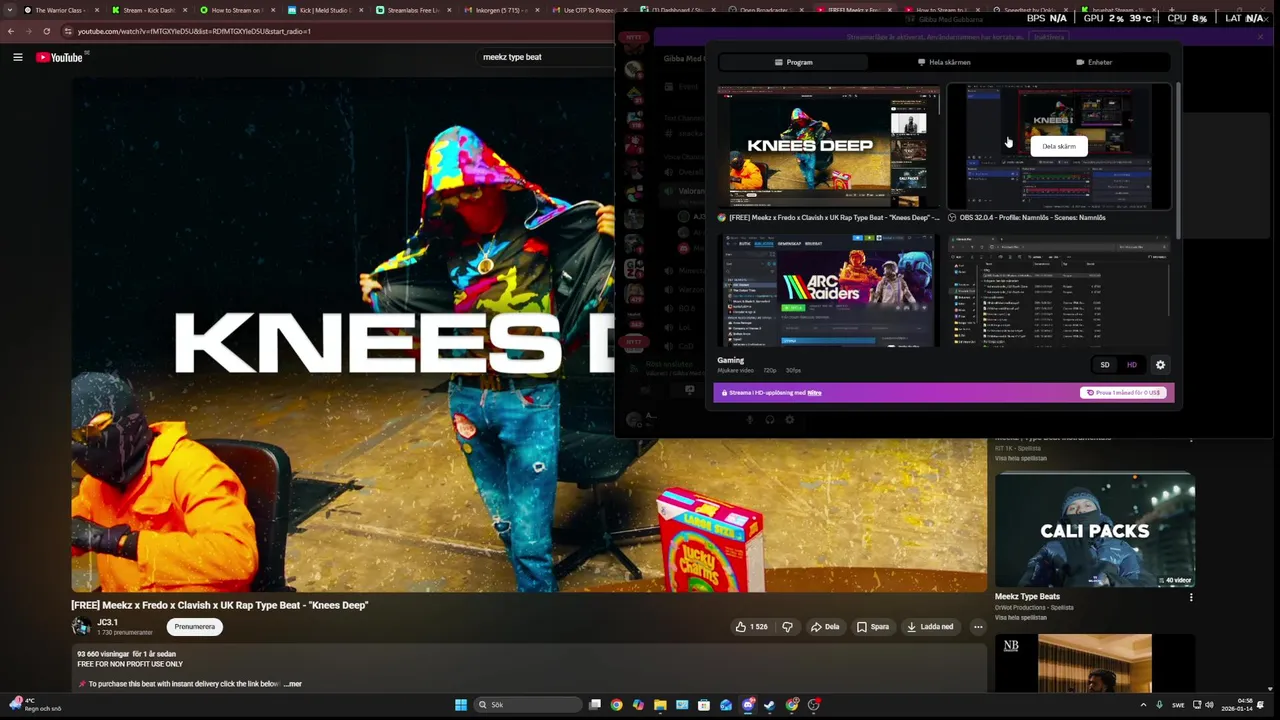Go back in the browser
The image size is (1280, 720).
[11, 31]
